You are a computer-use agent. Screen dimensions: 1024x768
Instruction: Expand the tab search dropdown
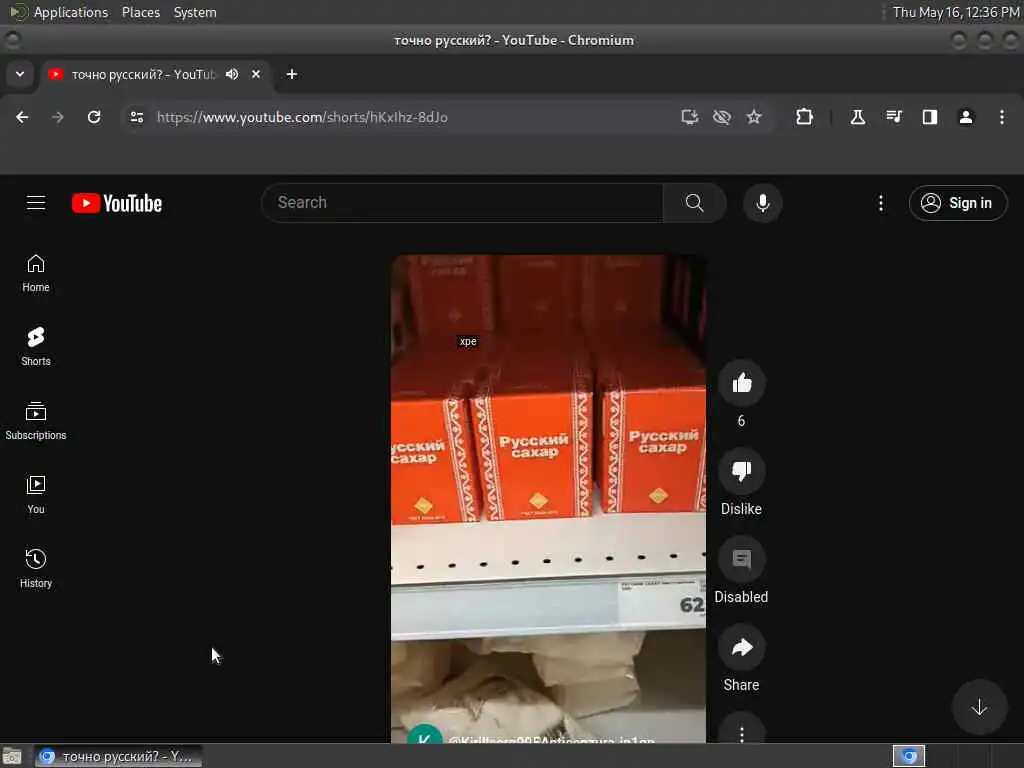[x=20, y=74]
